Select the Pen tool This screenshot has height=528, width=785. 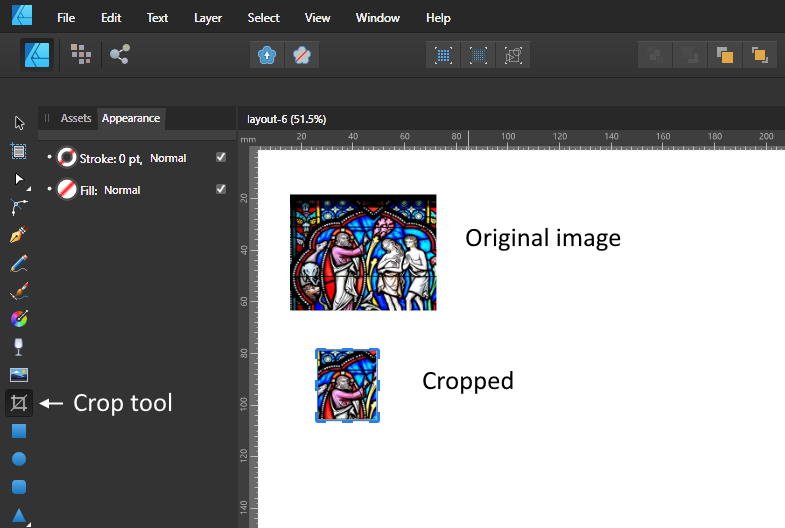[19, 234]
